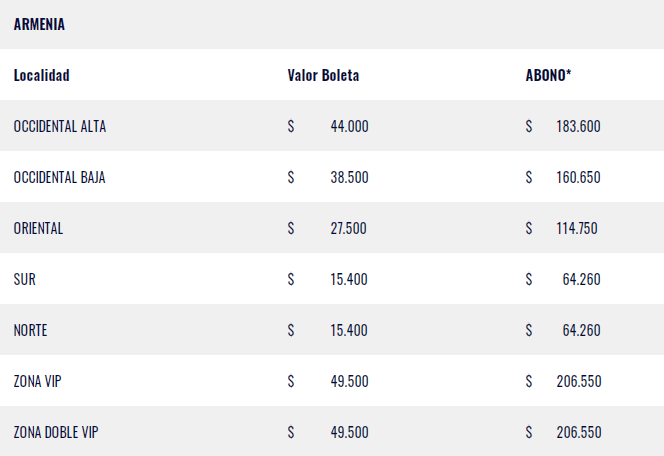The image size is (664, 456).
Task: Select the OCCIDENTAL ALTA row label
Action: coord(60,127)
